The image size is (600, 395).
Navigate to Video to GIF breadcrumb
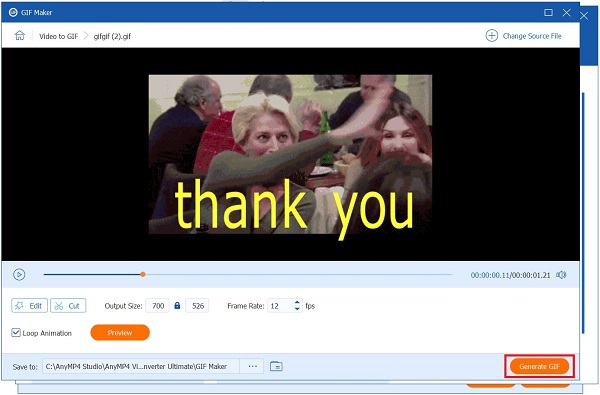(59, 36)
